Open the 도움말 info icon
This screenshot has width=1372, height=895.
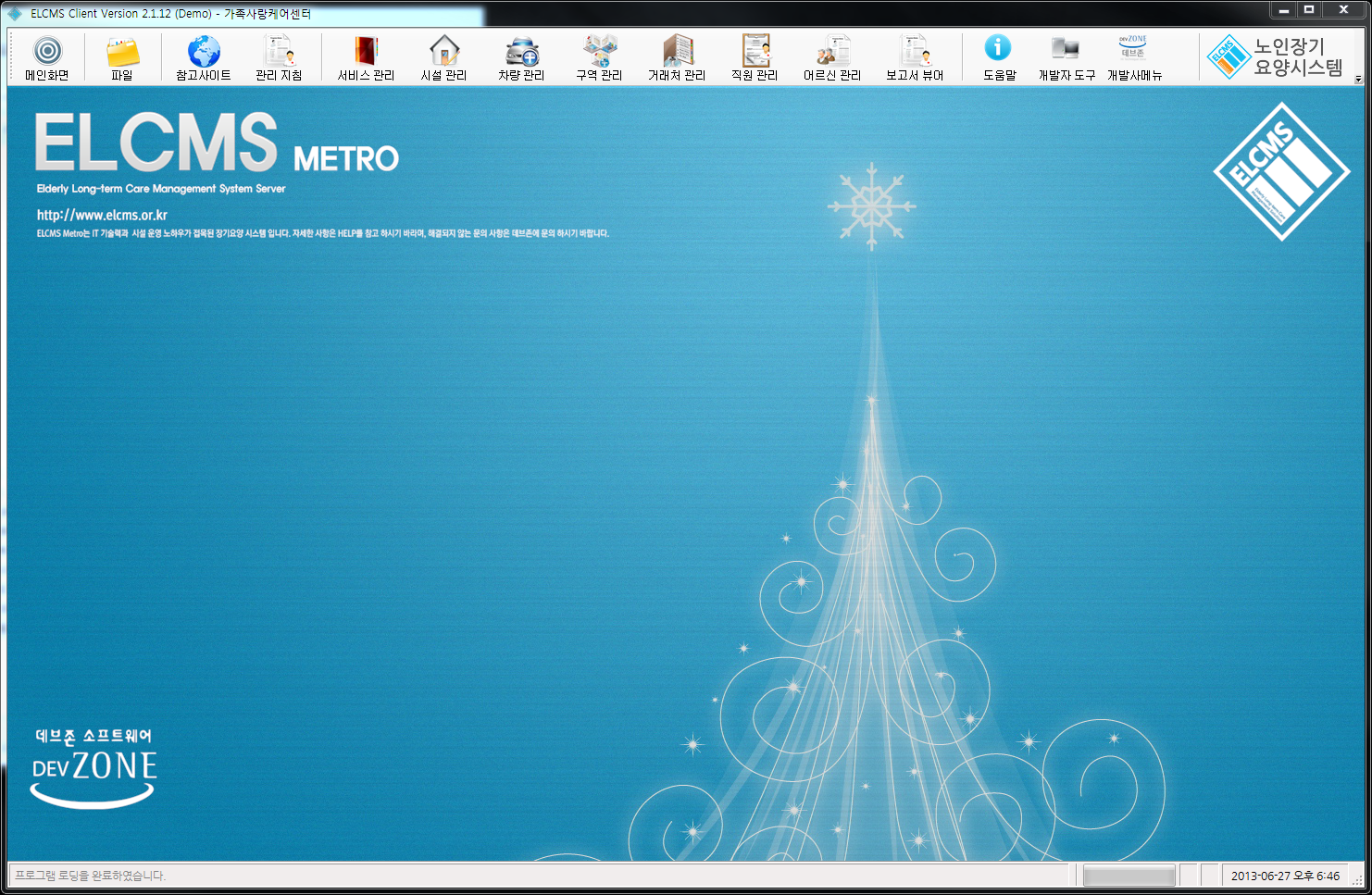click(999, 58)
